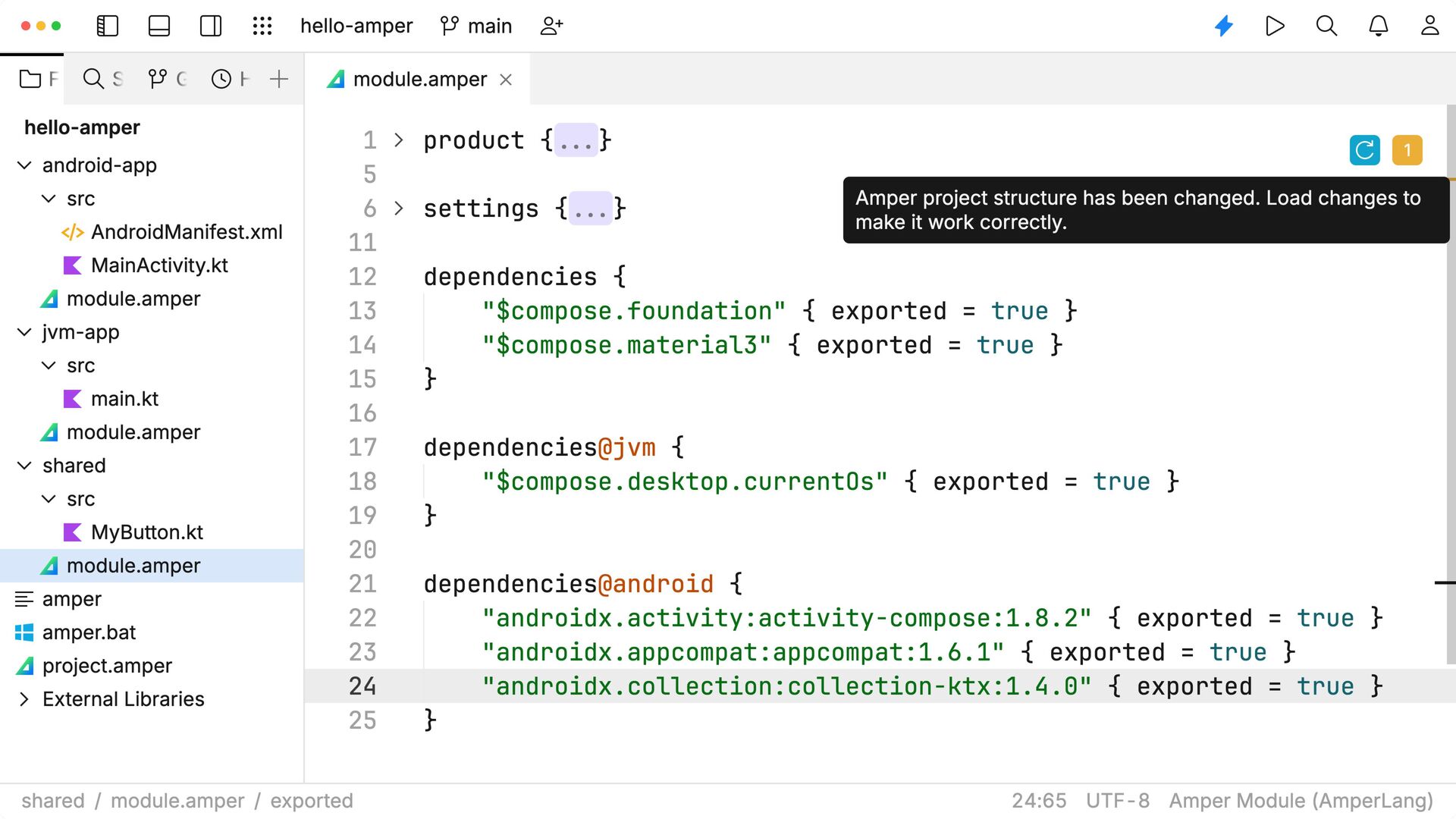
Task: Expand the folded settings block
Action: point(399,209)
